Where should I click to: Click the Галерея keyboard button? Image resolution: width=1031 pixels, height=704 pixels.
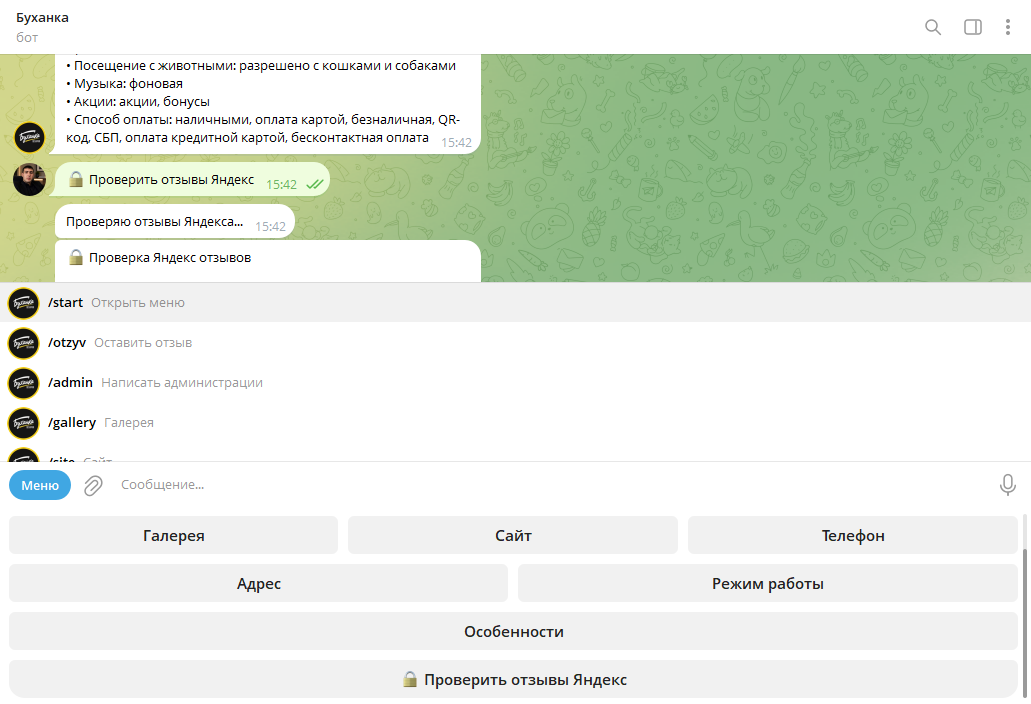pyautogui.click(x=174, y=535)
